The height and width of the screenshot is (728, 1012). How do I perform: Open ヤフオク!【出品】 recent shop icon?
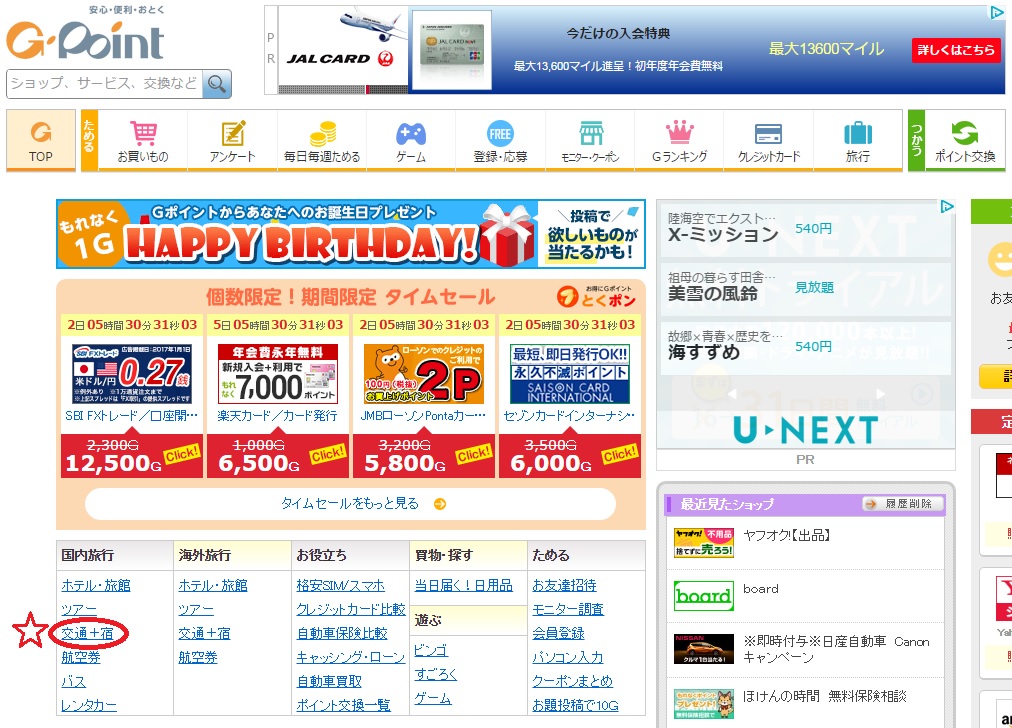coord(703,543)
